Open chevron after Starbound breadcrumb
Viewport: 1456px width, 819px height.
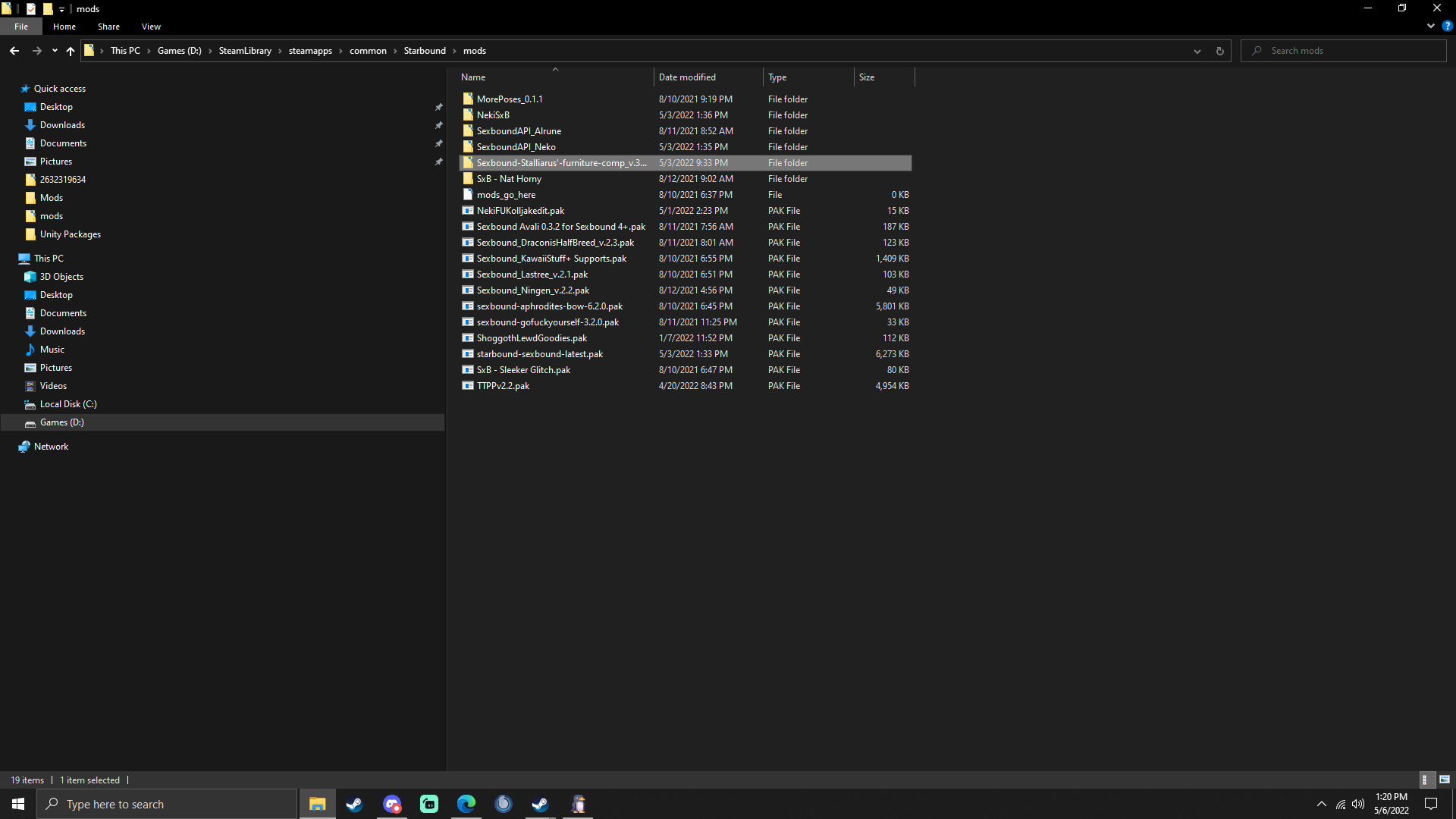pyautogui.click(x=455, y=51)
